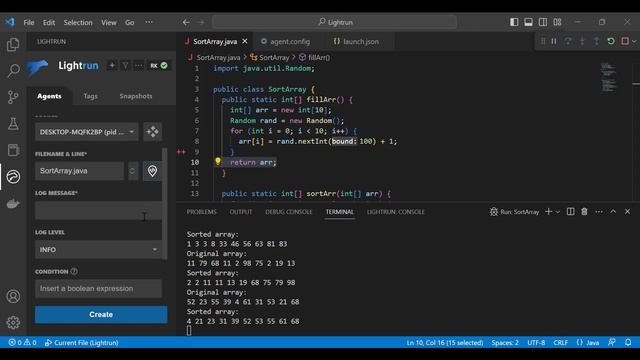640x360 pixels.
Task: Stop the debug session
Action: [625, 41]
